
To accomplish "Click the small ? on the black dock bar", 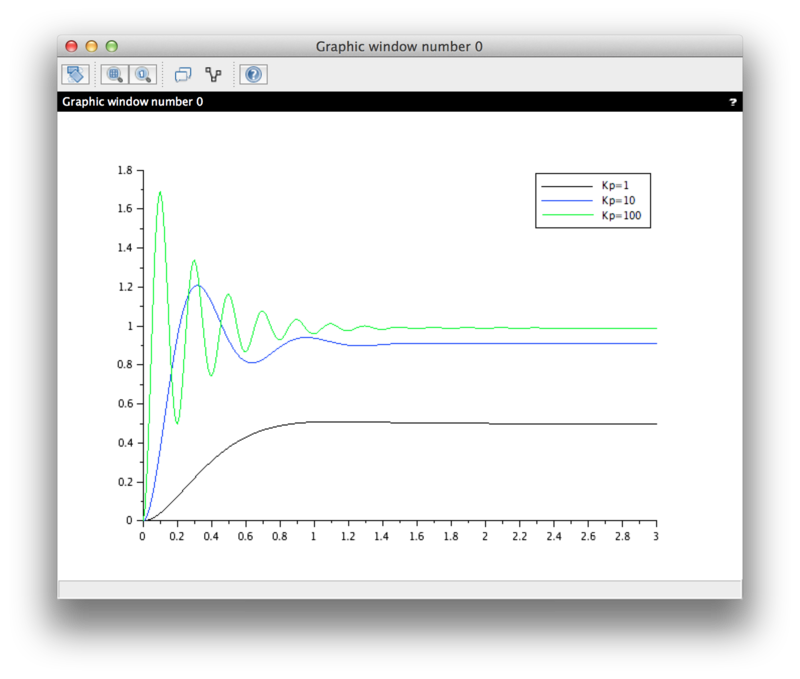I will tap(733, 102).
